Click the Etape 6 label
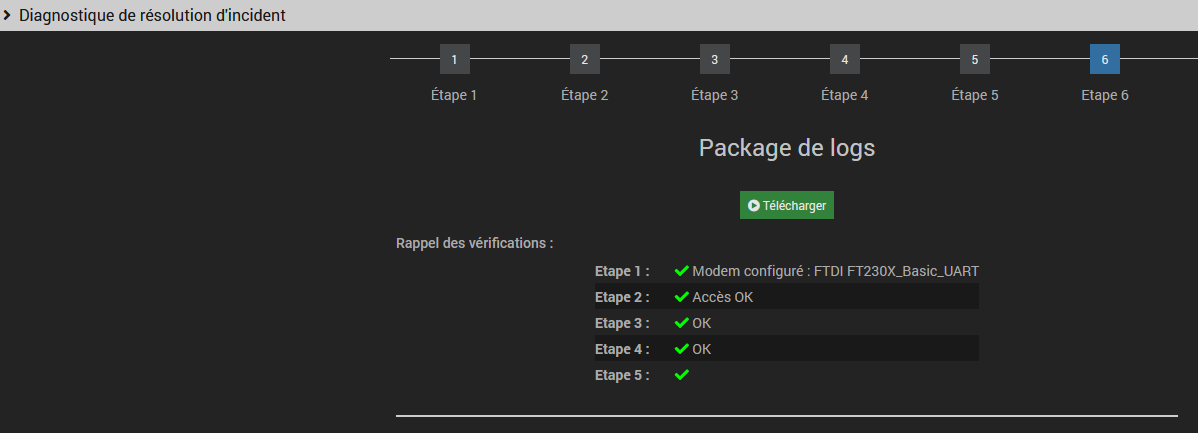Image resolution: width=1198 pixels, height=433 pixels. point(1104,96)
